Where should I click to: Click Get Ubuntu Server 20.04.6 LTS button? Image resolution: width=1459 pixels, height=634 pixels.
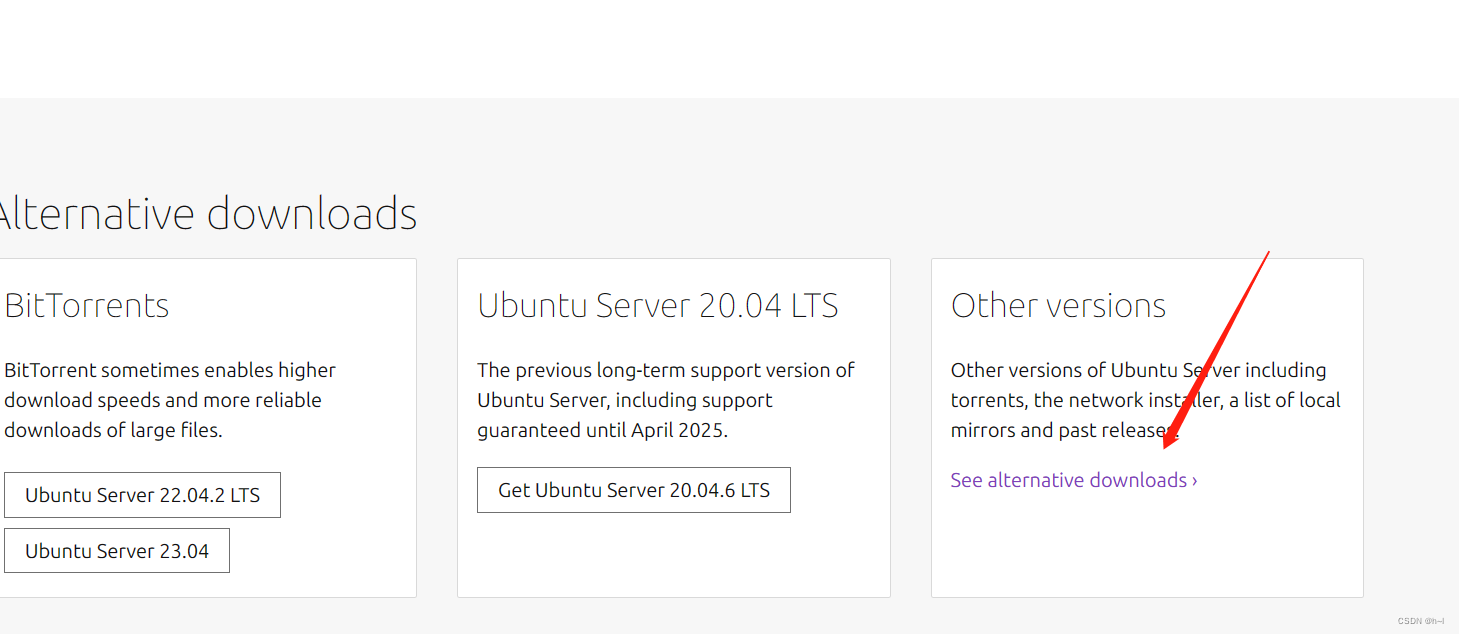[634, 490]
